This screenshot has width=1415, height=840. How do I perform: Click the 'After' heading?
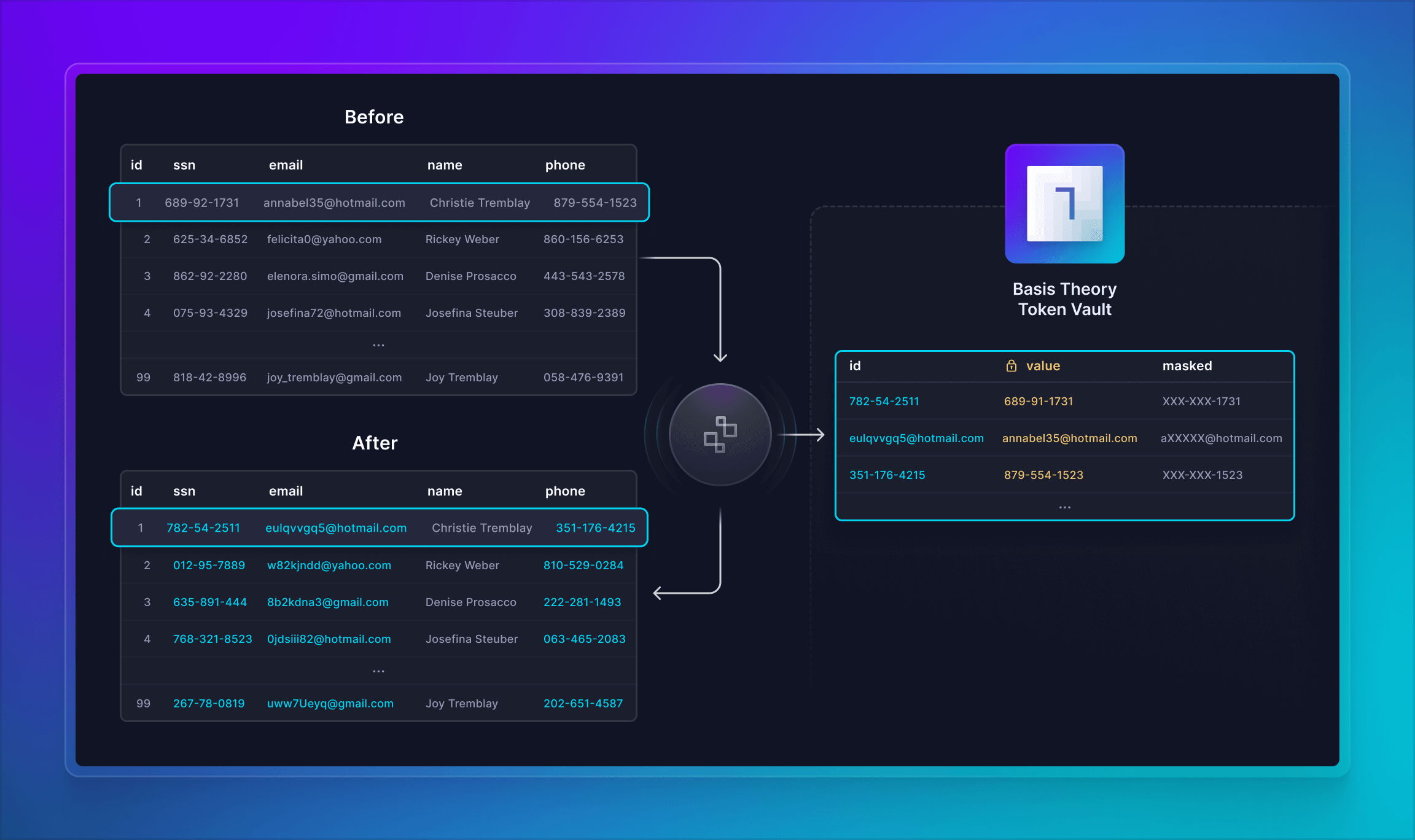(375, 443)
